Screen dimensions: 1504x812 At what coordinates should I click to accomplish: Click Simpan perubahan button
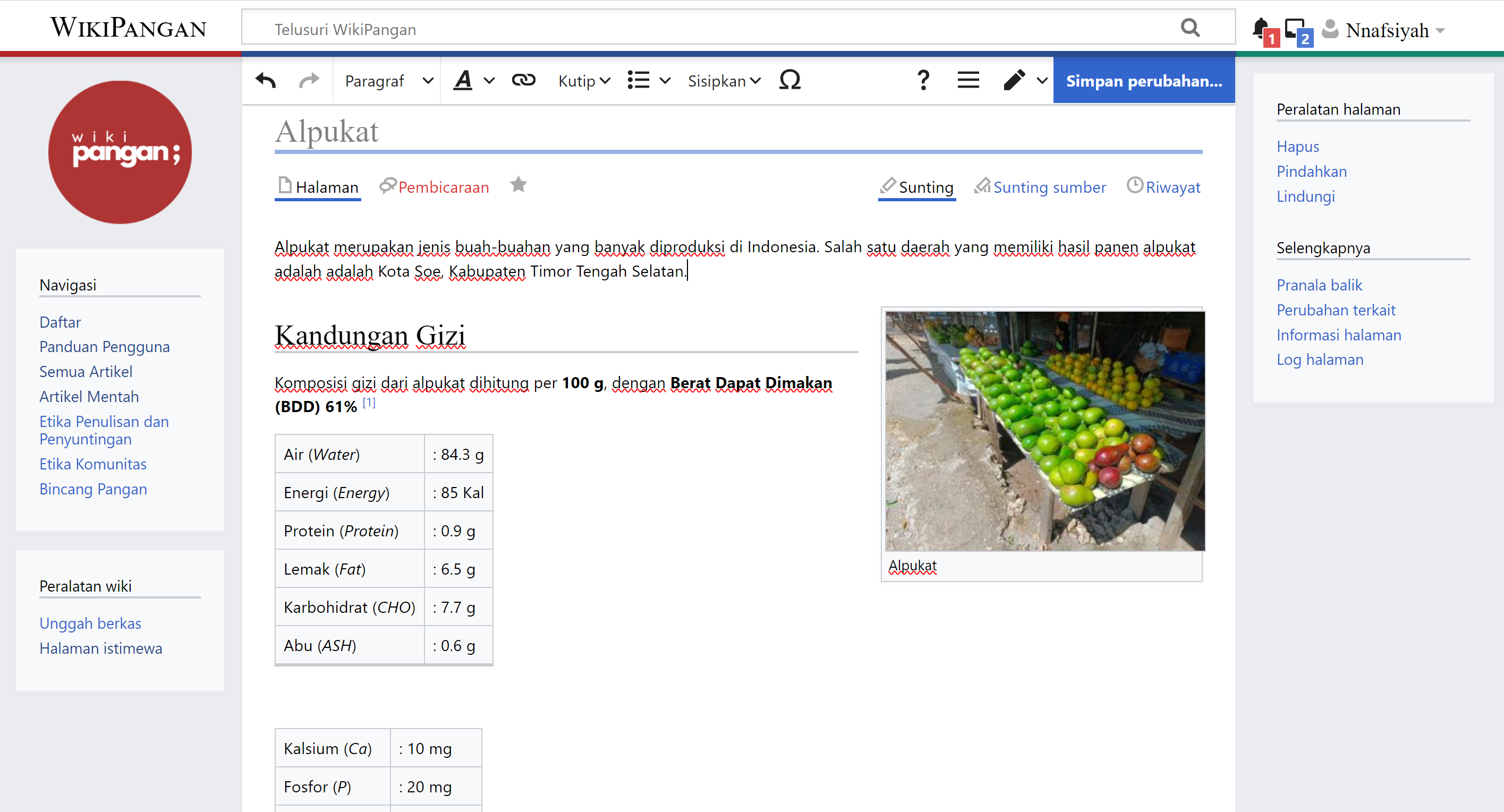click(1143, 81)
